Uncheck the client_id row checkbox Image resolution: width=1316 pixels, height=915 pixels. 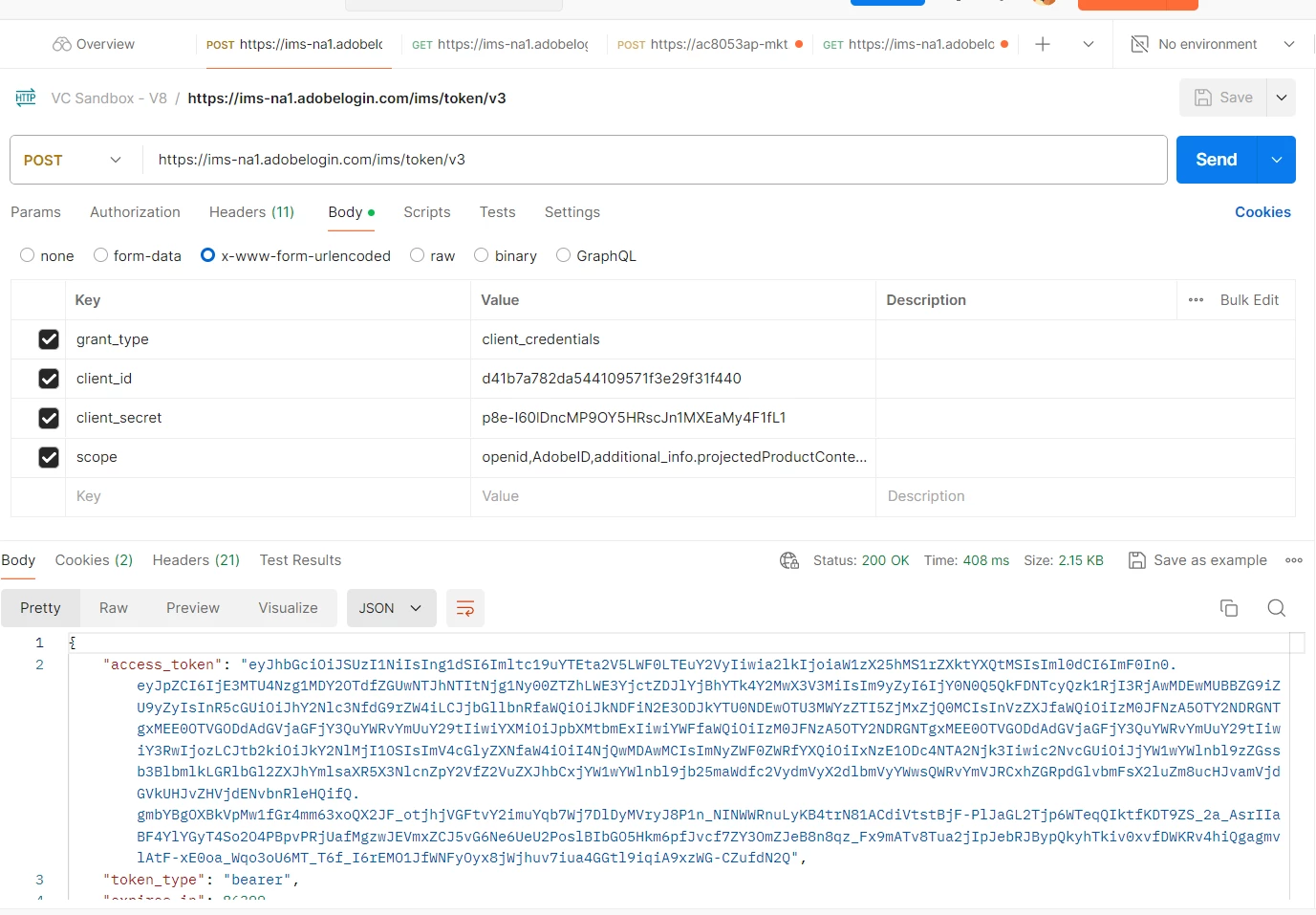(x=49, y=379)
